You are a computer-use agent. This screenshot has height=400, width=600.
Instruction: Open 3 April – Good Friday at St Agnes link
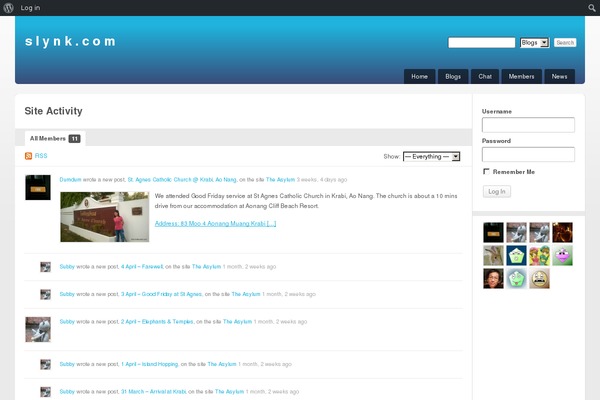click(161, 294)
